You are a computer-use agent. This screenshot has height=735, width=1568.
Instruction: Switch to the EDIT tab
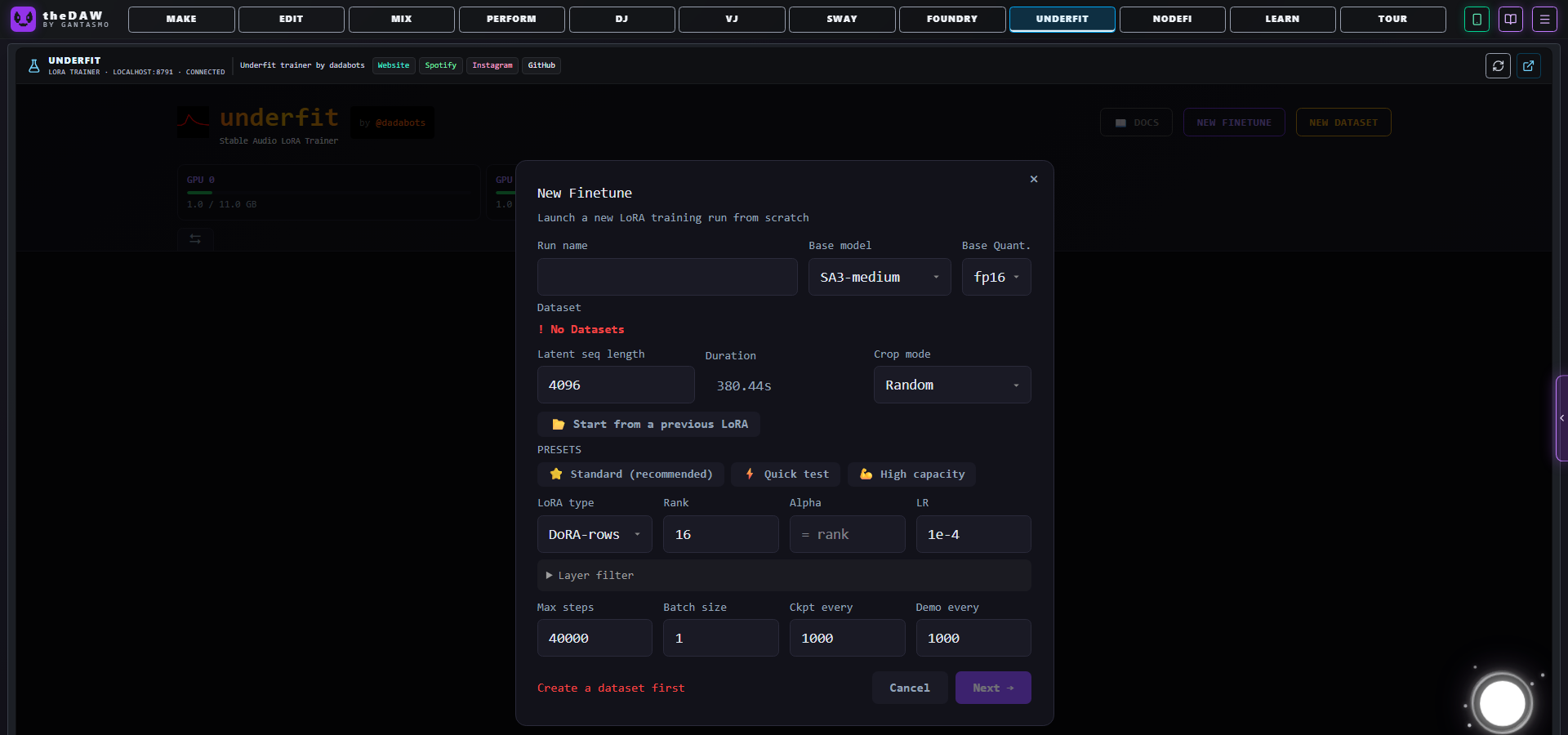click(292, 19)
